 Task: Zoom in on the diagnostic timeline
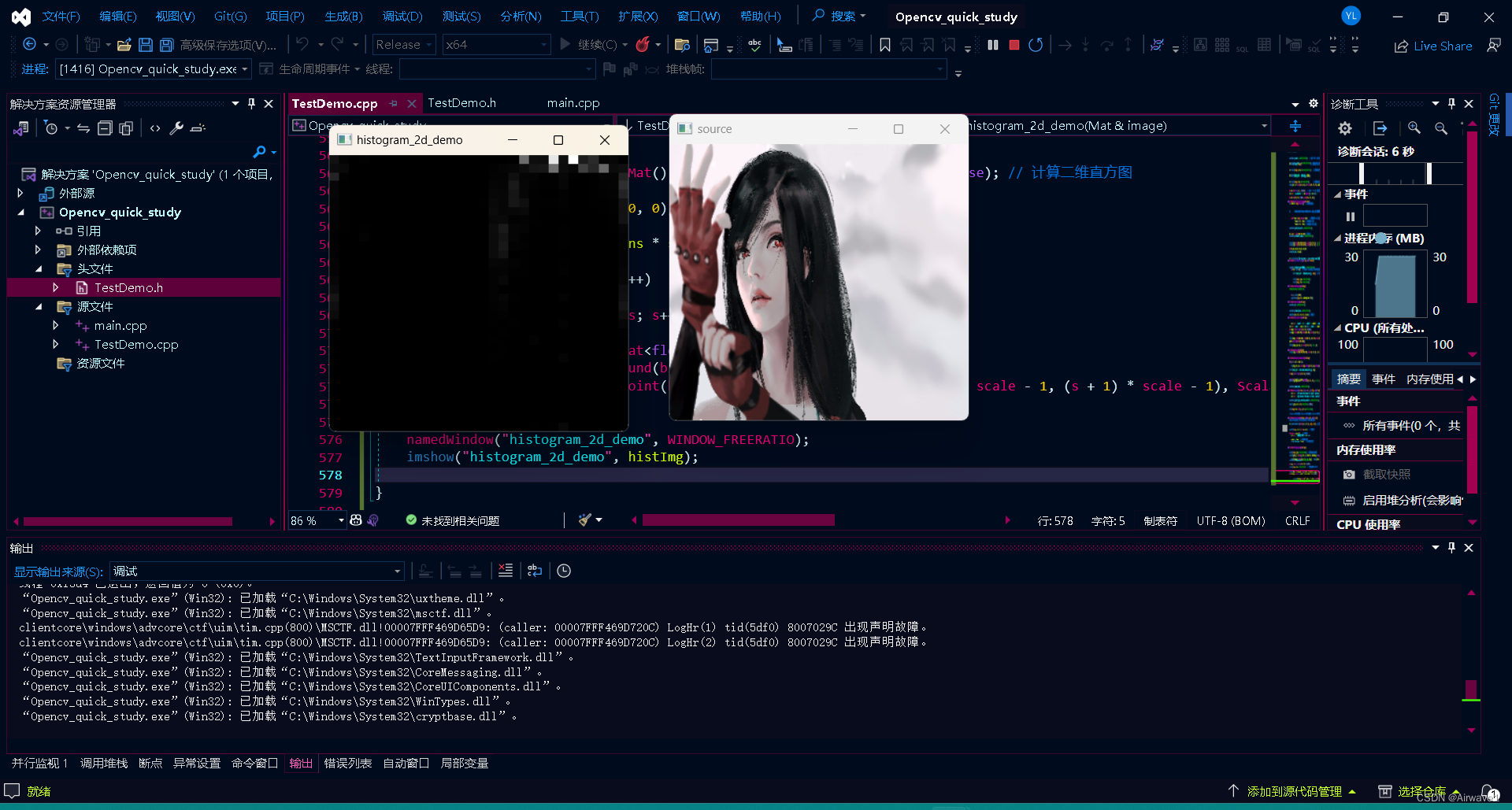click(x=1414, y=128)
